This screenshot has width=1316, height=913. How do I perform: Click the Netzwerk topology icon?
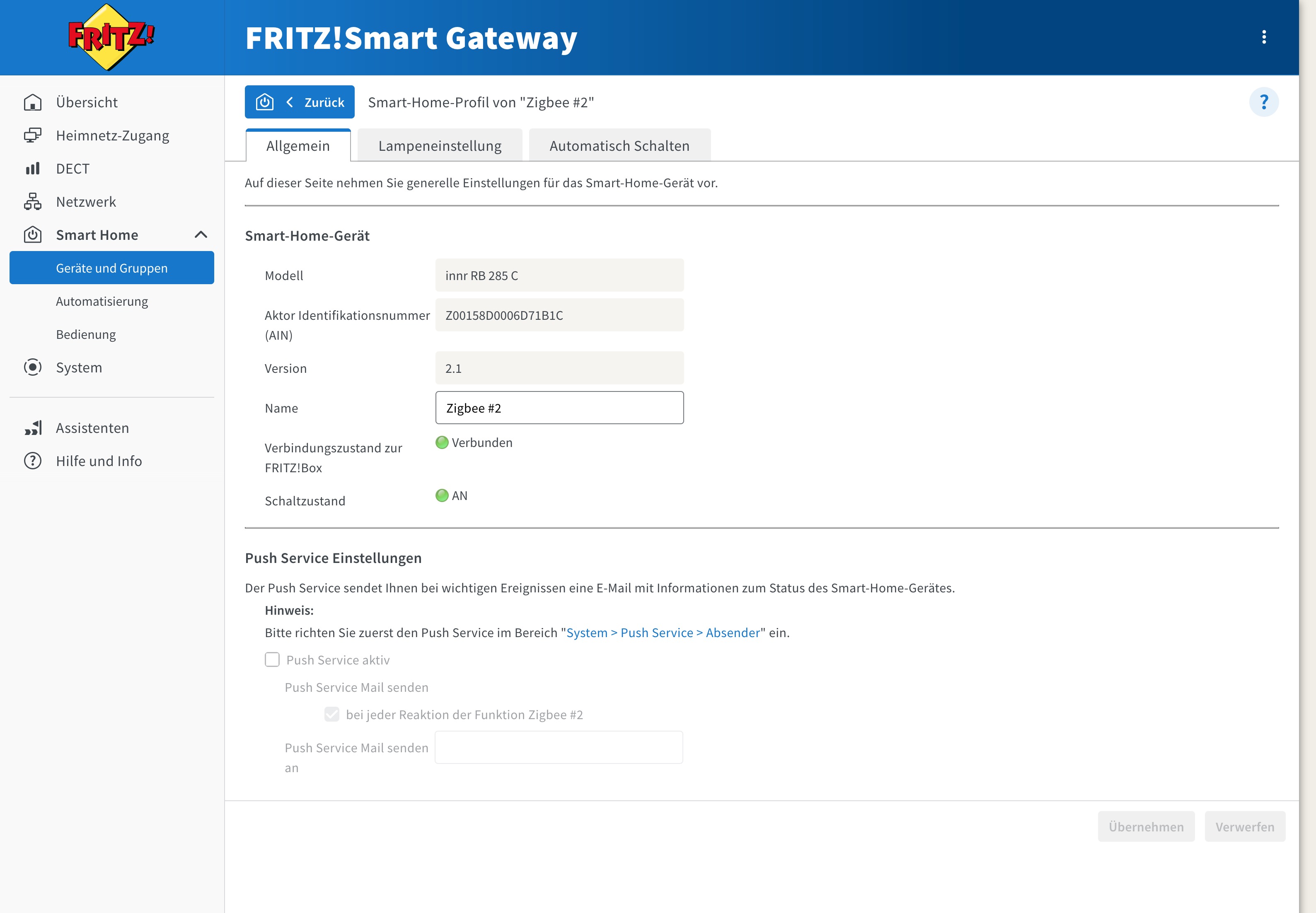(33, 202)
